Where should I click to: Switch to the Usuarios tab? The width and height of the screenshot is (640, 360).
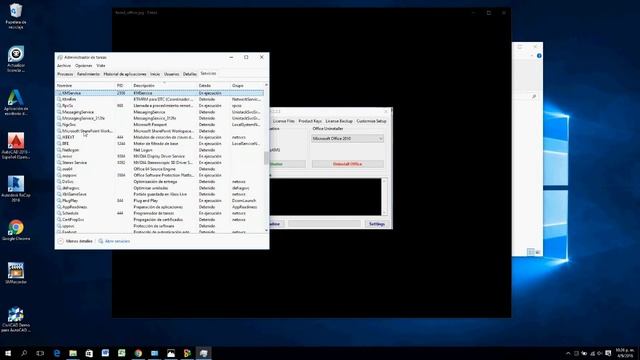(x=171, y=74)
